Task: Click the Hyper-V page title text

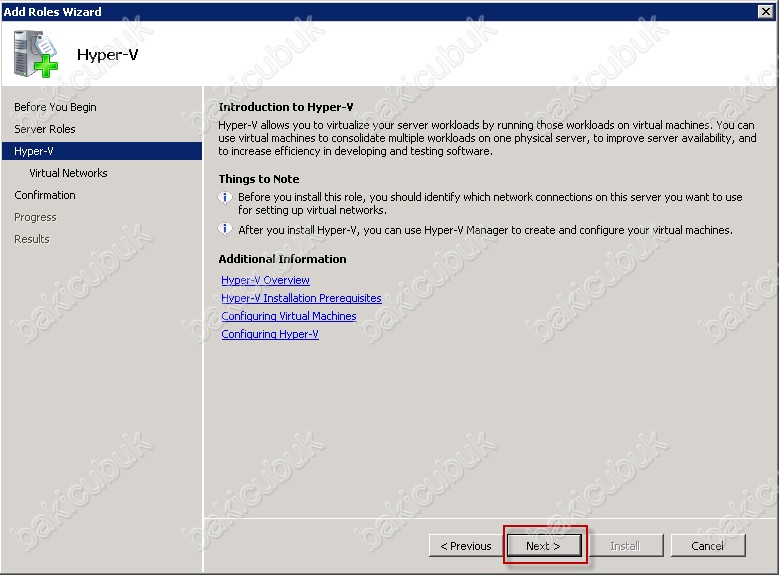Action: click(x=107, y=55)
